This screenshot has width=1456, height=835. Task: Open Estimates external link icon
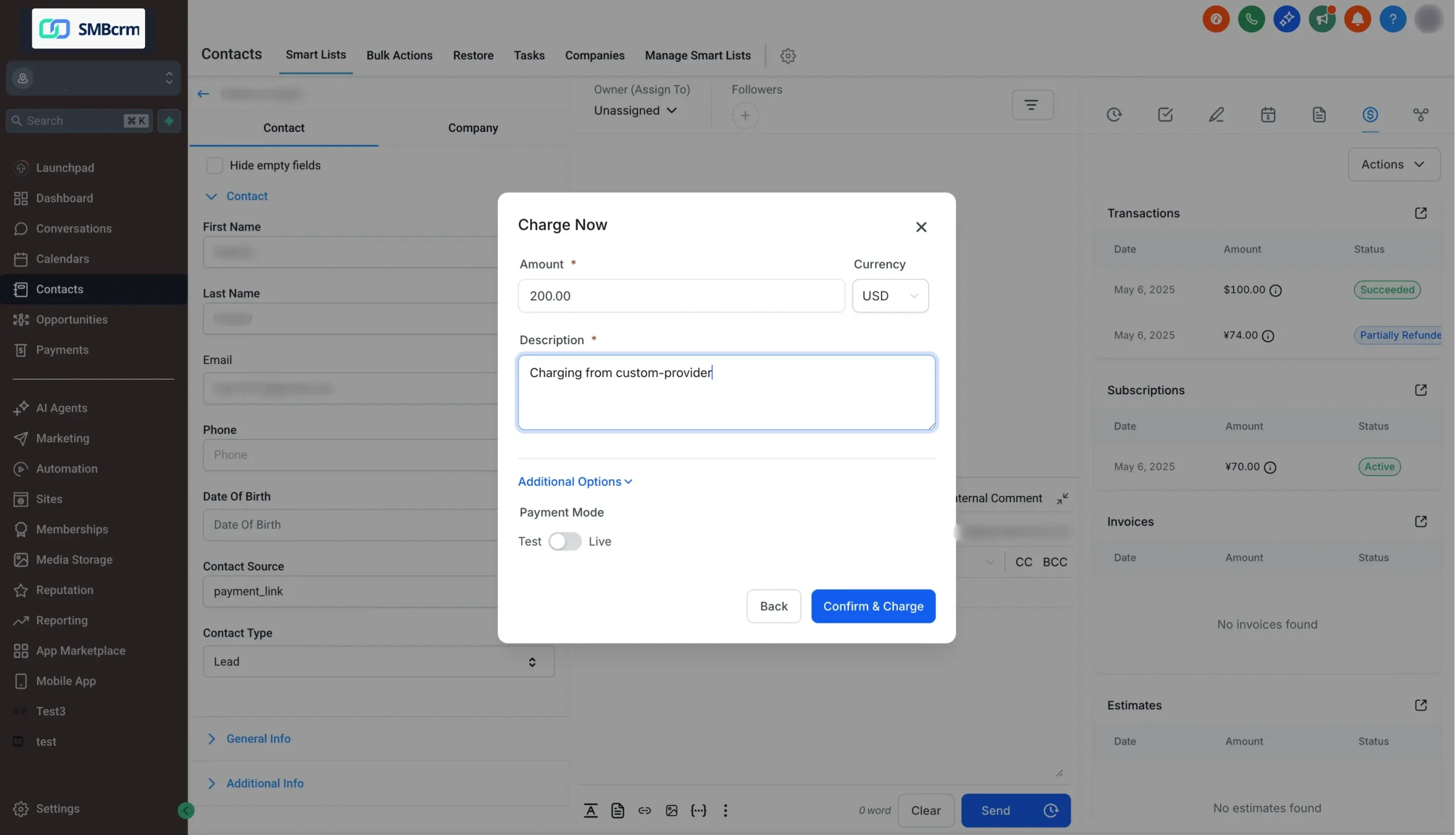pyautogui.click(x=1420, y=705)
